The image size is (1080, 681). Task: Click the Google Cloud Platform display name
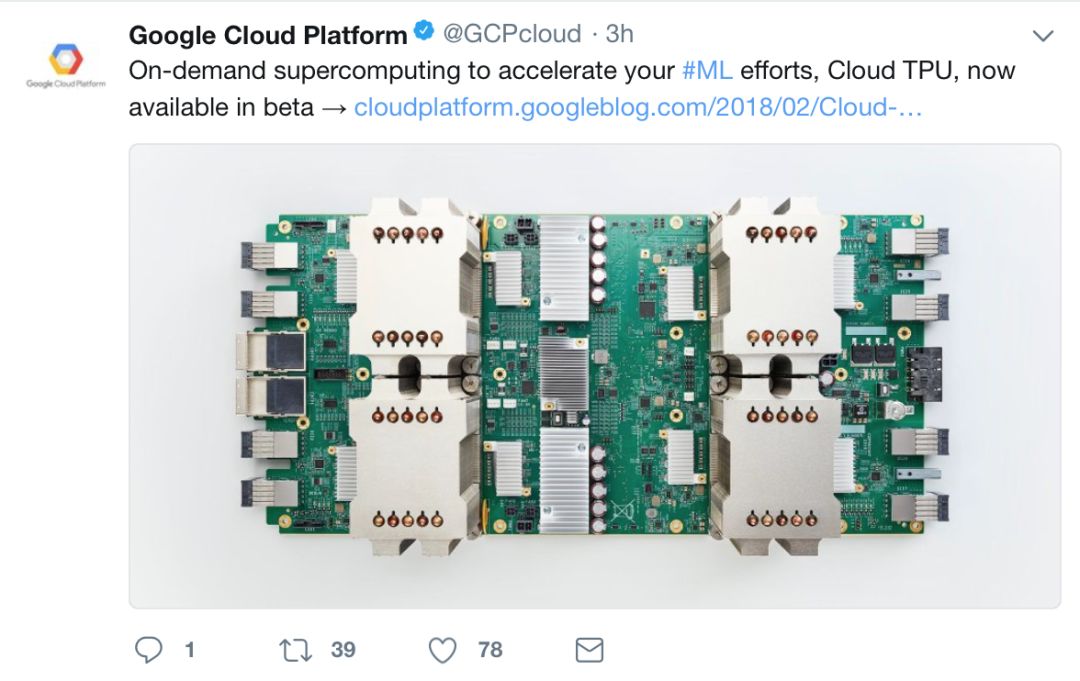click(268, 34)
